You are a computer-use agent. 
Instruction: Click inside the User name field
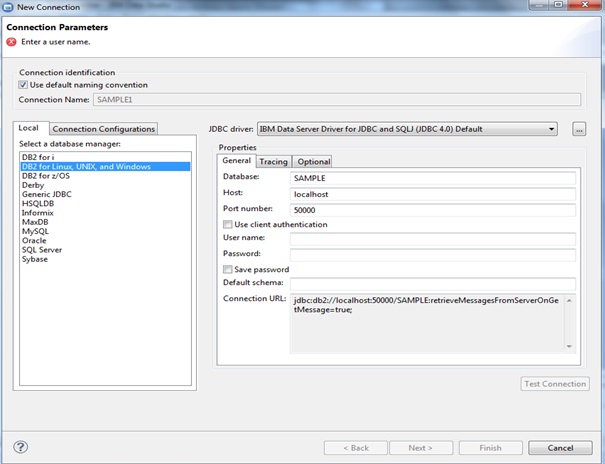click(x=432, y=240)
